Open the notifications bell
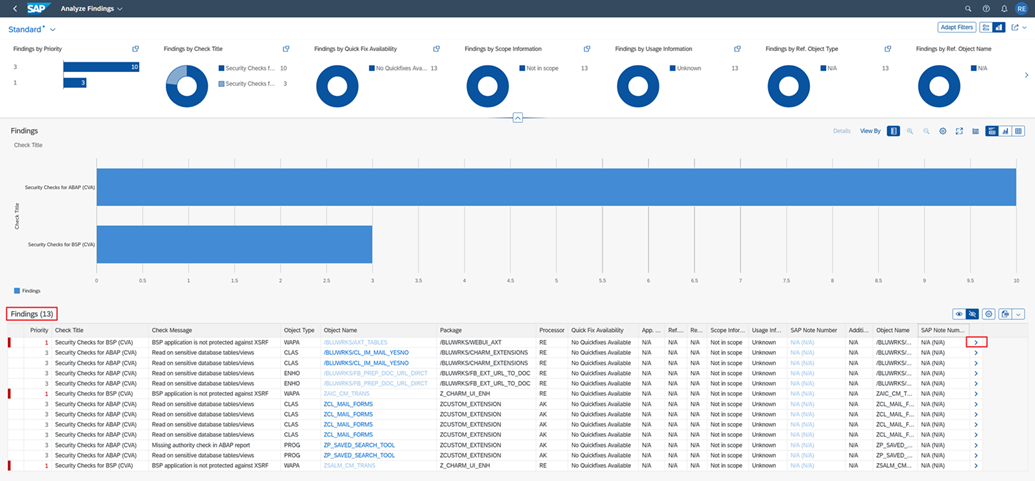Image resolution: width=1035 pixels, height=481 pixels. click(x=1003, y=8)
